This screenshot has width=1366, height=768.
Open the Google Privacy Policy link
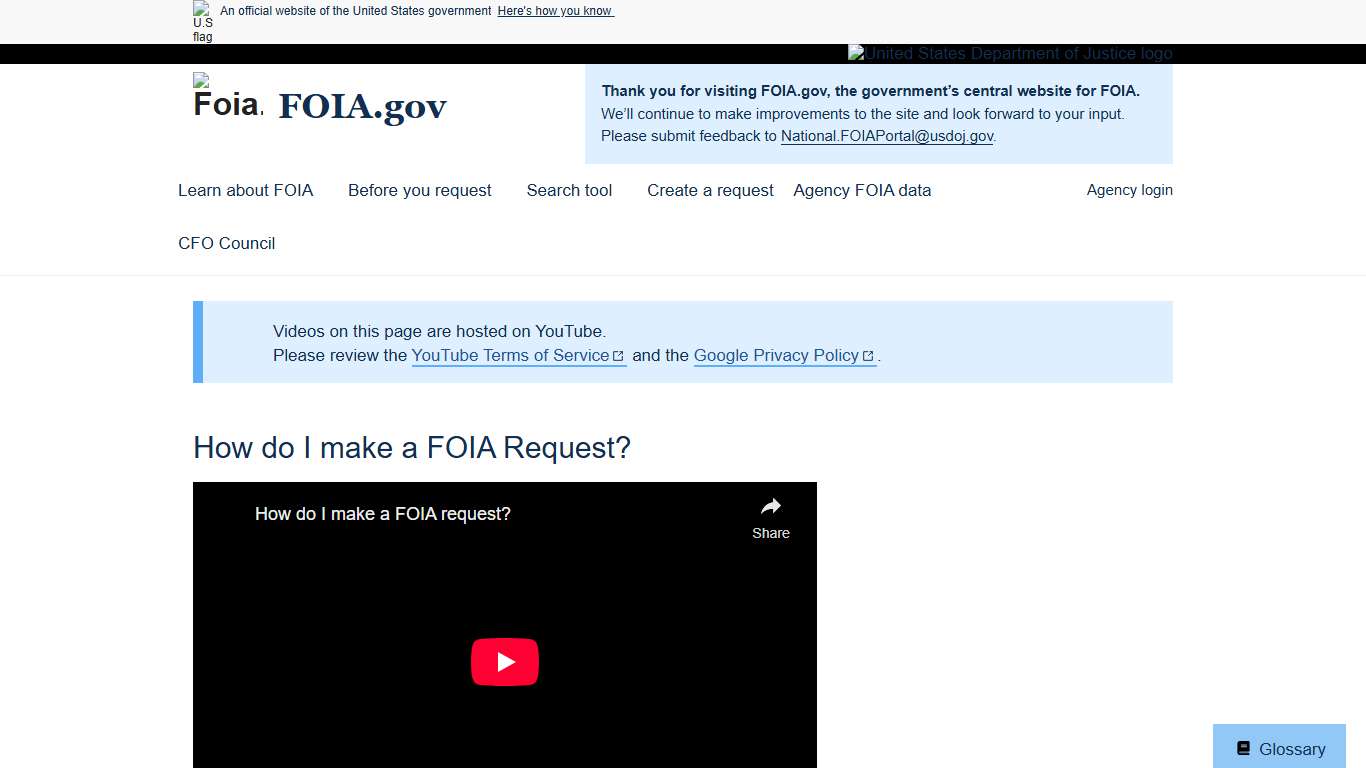pyautogui.click(x=775, y=355)
